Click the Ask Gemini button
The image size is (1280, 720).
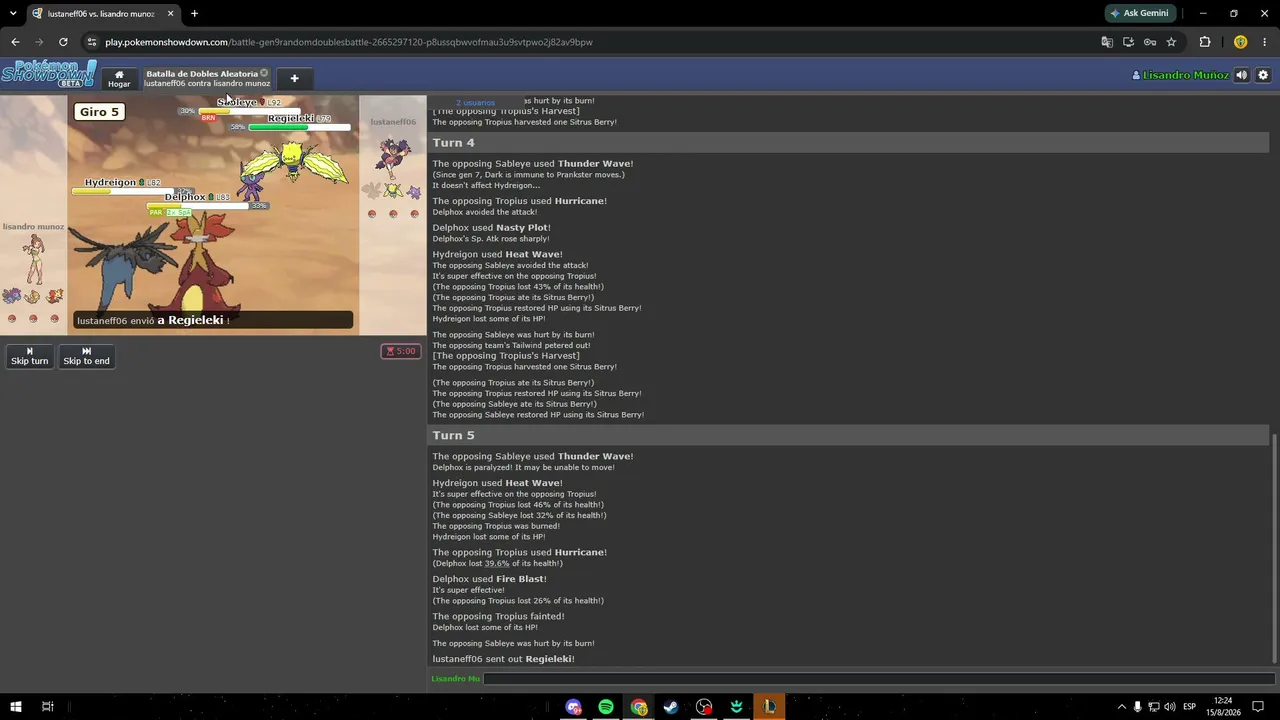(x=1140, y=13)
